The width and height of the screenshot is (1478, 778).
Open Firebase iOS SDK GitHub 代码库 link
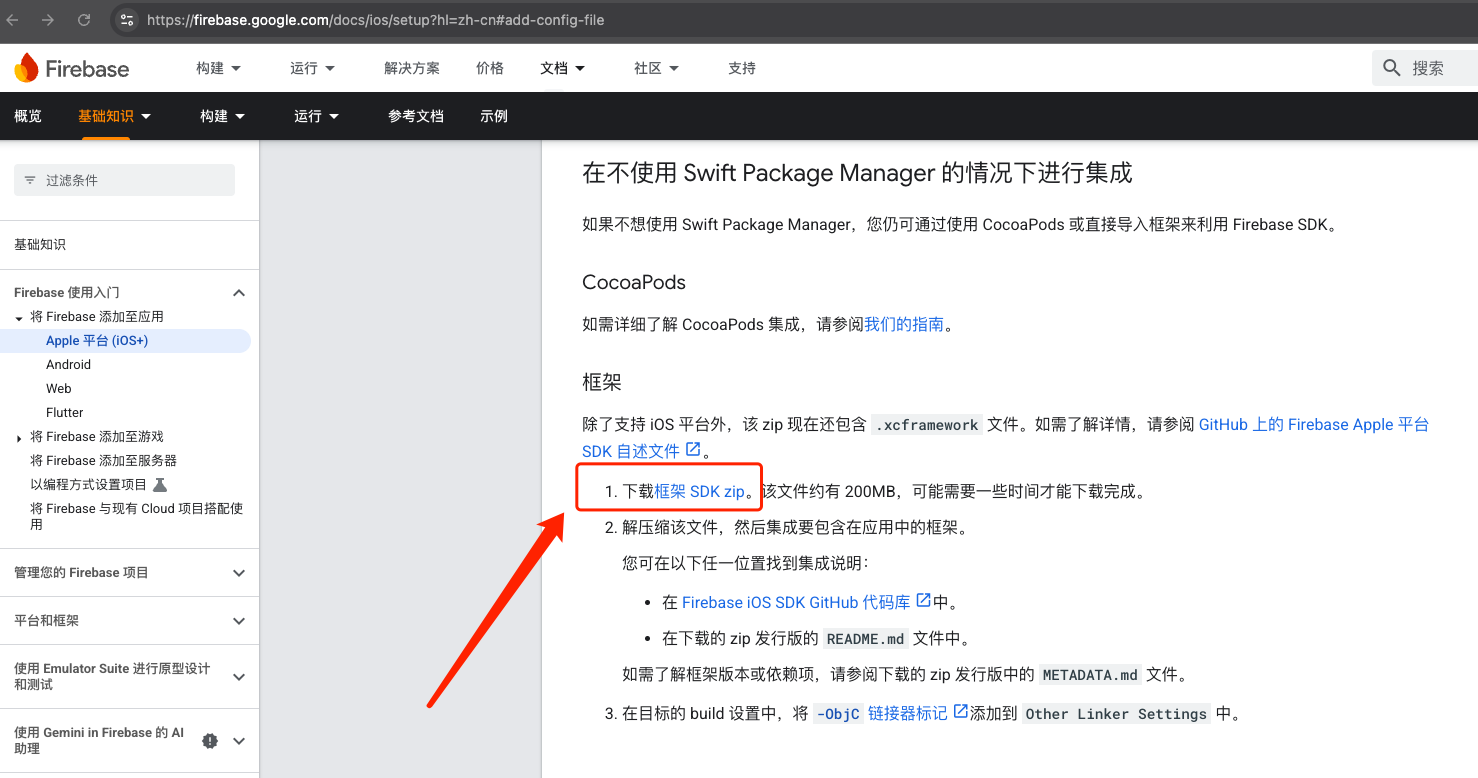(796, 602)
